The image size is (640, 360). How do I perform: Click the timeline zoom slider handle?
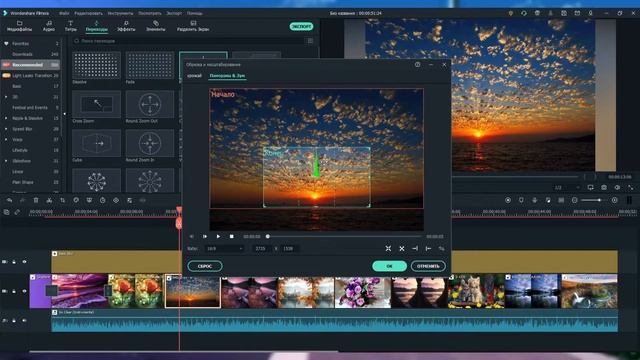point(599,200)
